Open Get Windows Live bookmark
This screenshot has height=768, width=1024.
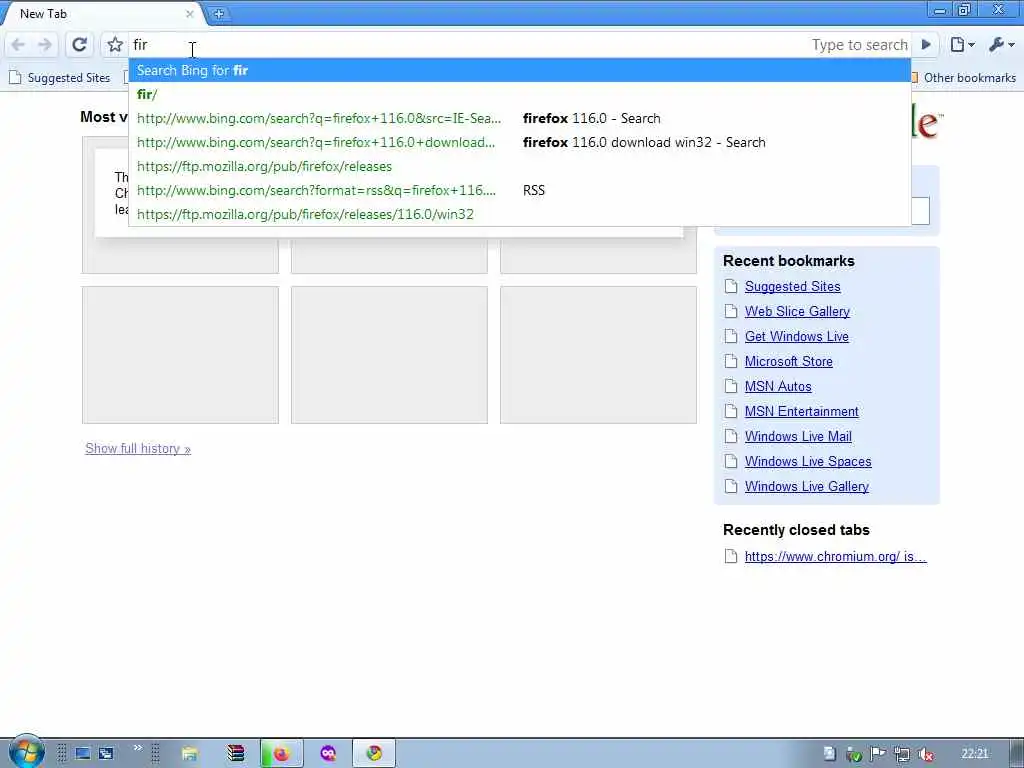tap(796, 336)
